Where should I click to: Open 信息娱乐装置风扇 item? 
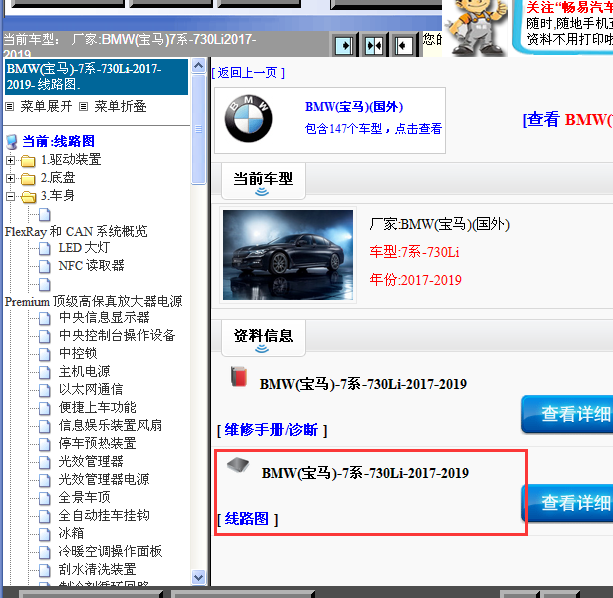coord(110,425)
